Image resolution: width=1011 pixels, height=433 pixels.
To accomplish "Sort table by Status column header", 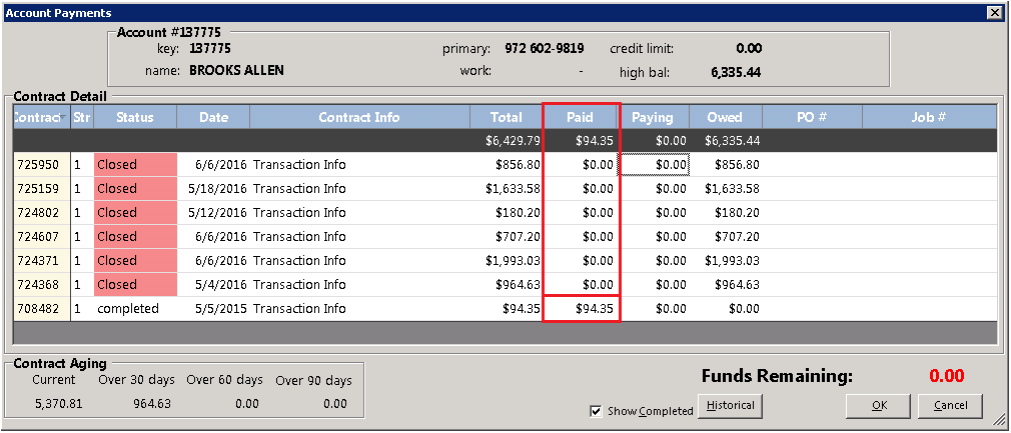I will [135, 117].
